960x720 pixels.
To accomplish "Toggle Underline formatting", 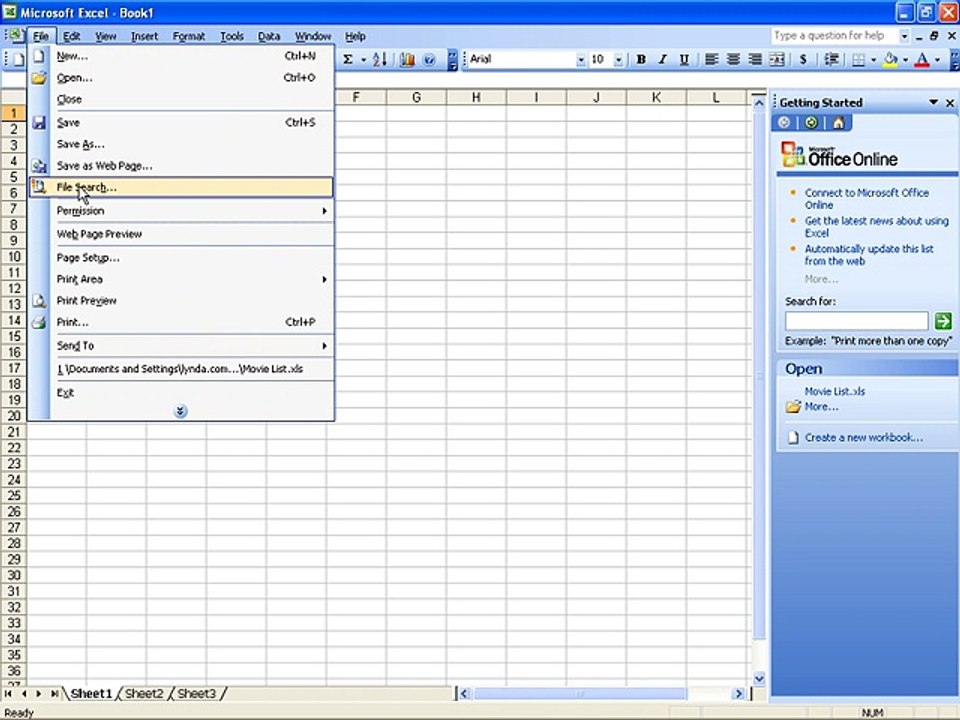I will click(684, 59).
